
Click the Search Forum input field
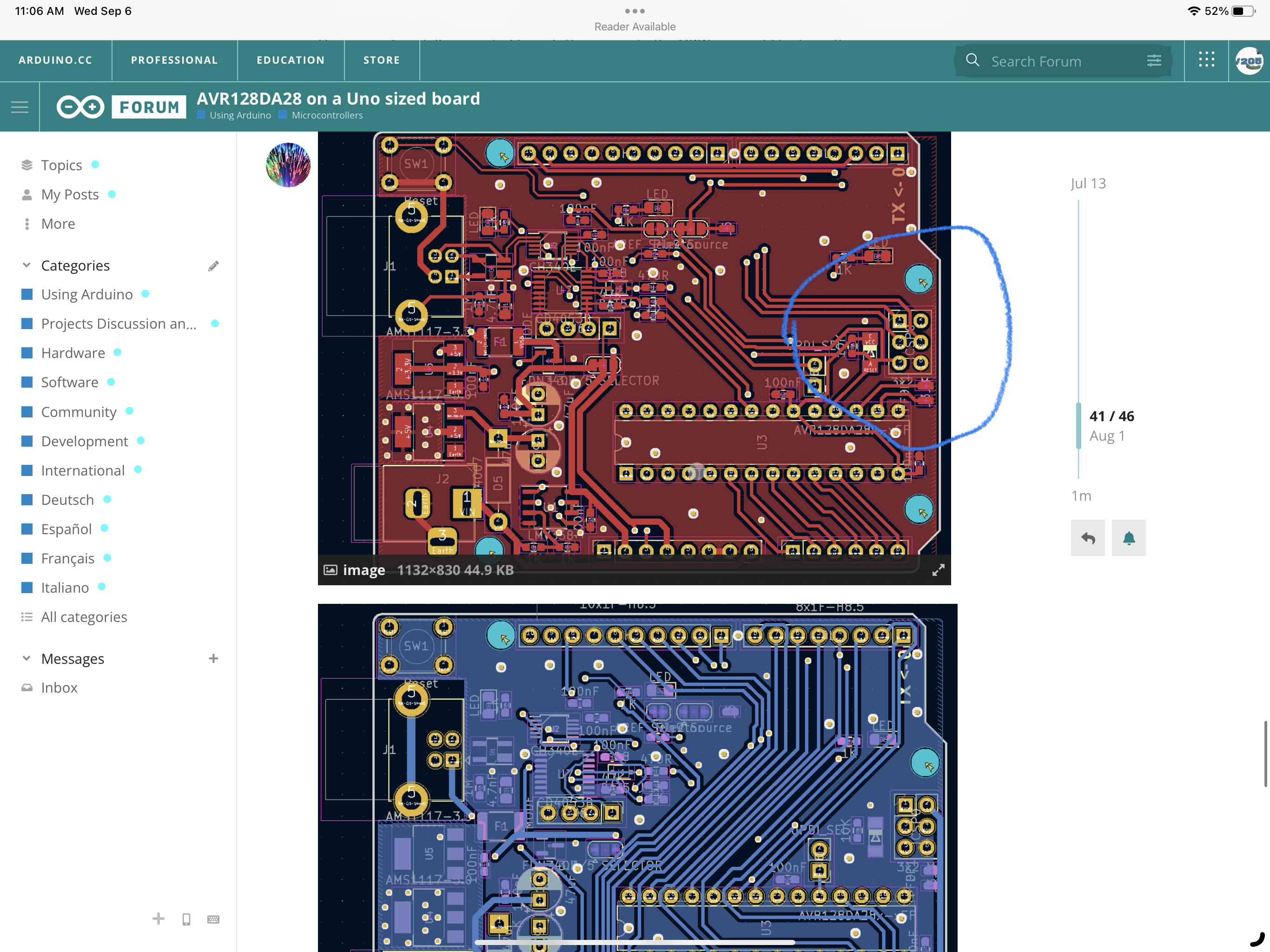tap(1062, 61)
